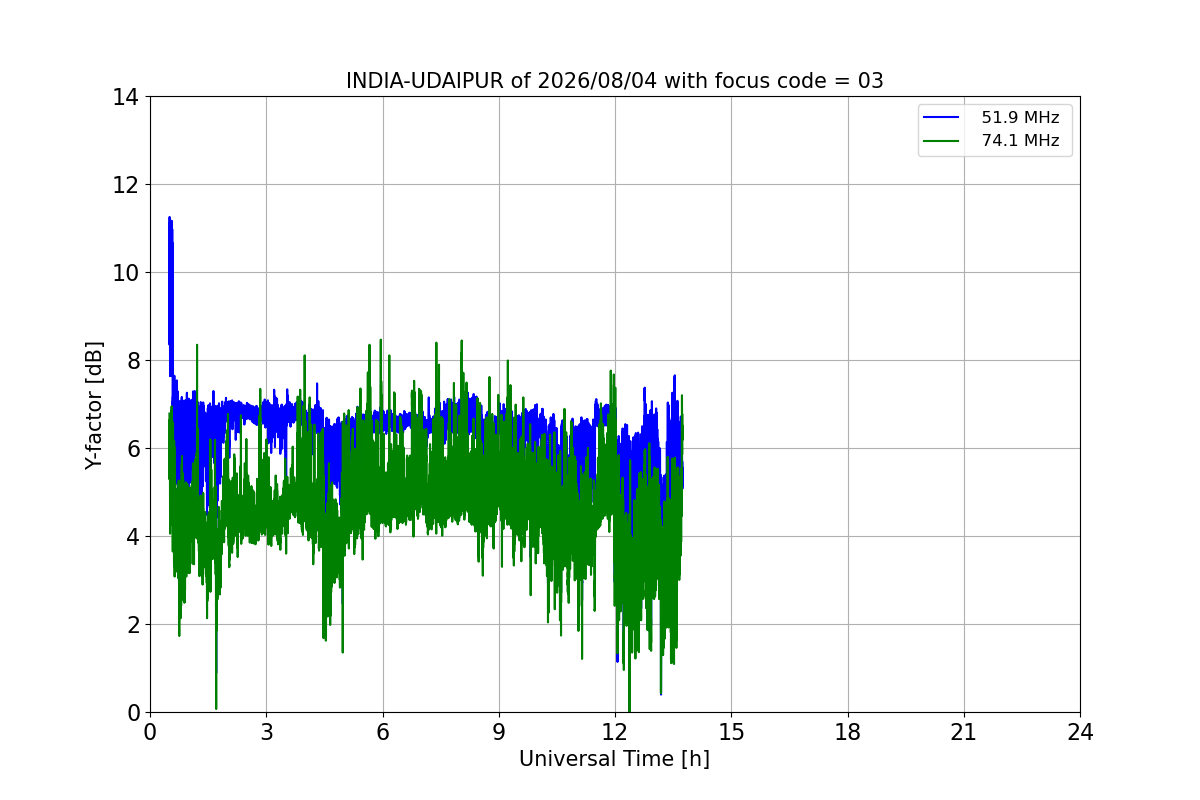
Task: Click the x-axis tick label 12
Action: (615, 732)
